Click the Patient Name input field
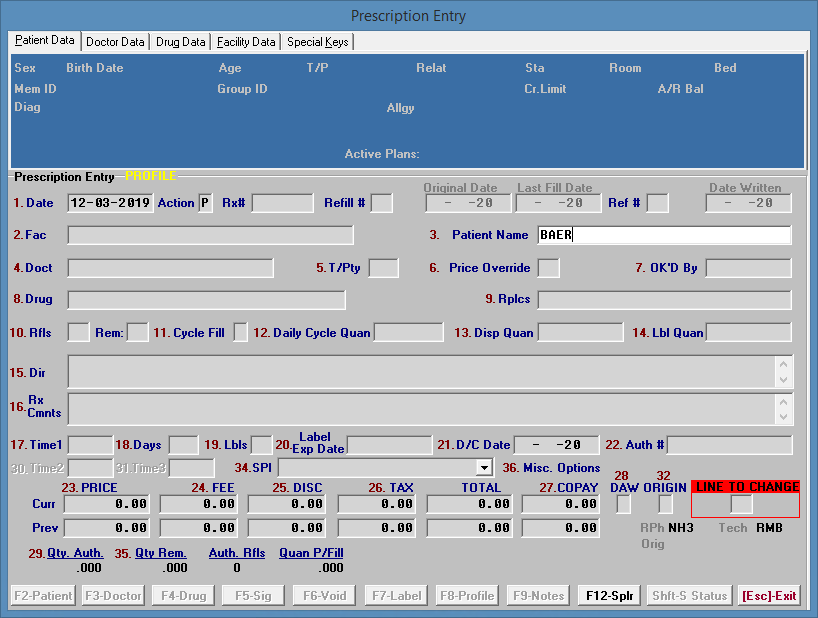Image resolution: width=818 pixels, height=618 pixels. (663, 235)
